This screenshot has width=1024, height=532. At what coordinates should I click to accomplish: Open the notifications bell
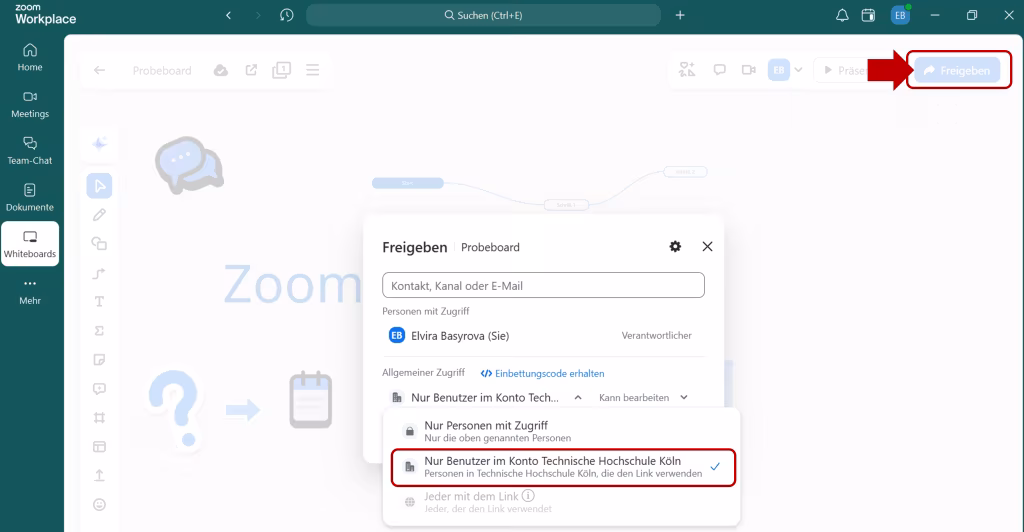tap(842, 15)
